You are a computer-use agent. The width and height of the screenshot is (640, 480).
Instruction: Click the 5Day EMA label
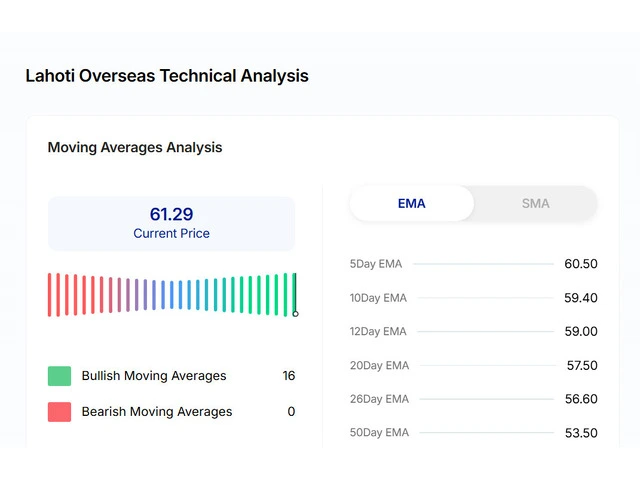tap(375, 264)
